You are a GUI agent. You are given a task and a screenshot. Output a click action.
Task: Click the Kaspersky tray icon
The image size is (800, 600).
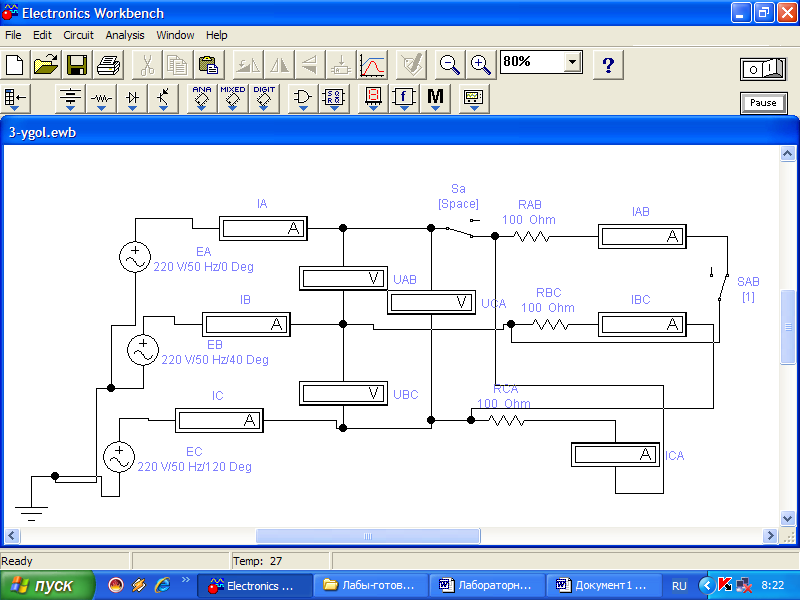[x=724, y=585]
